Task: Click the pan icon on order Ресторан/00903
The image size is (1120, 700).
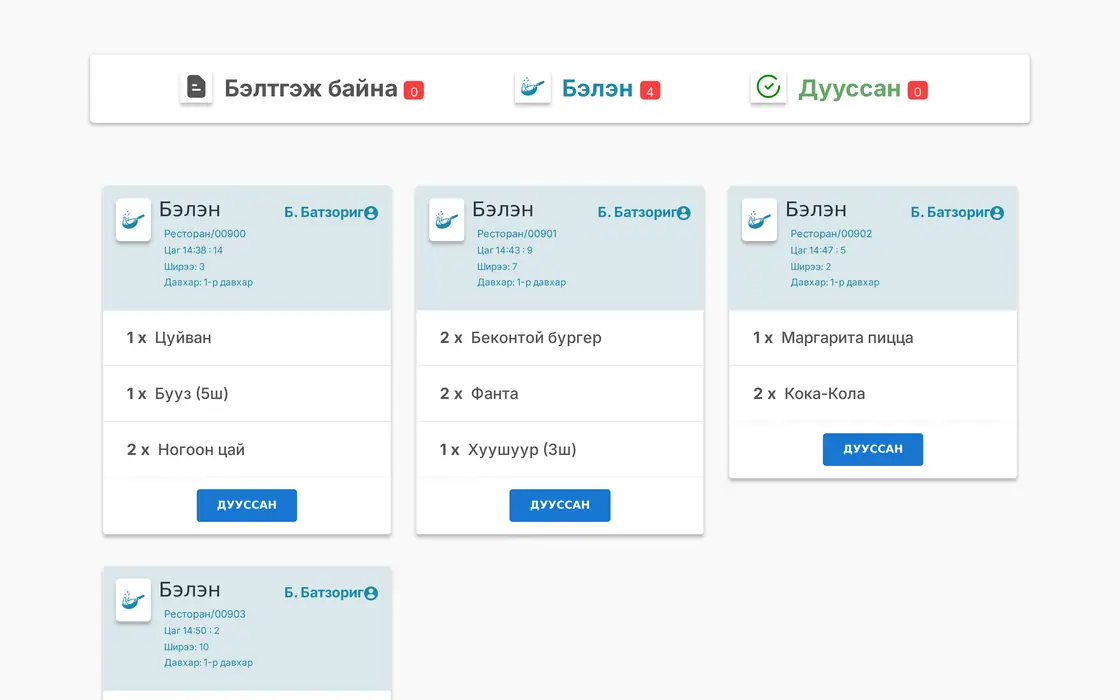Action: point(134,600)
